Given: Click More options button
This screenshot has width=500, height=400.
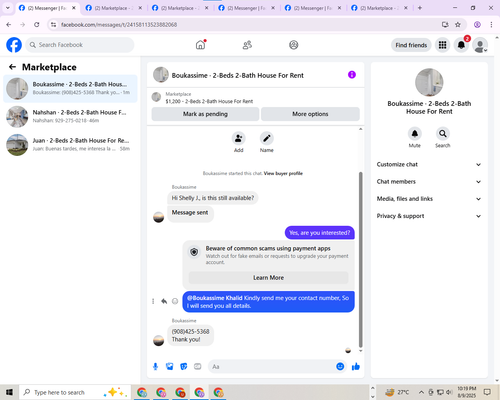Looking at the screenshot, I should [310, 114].
